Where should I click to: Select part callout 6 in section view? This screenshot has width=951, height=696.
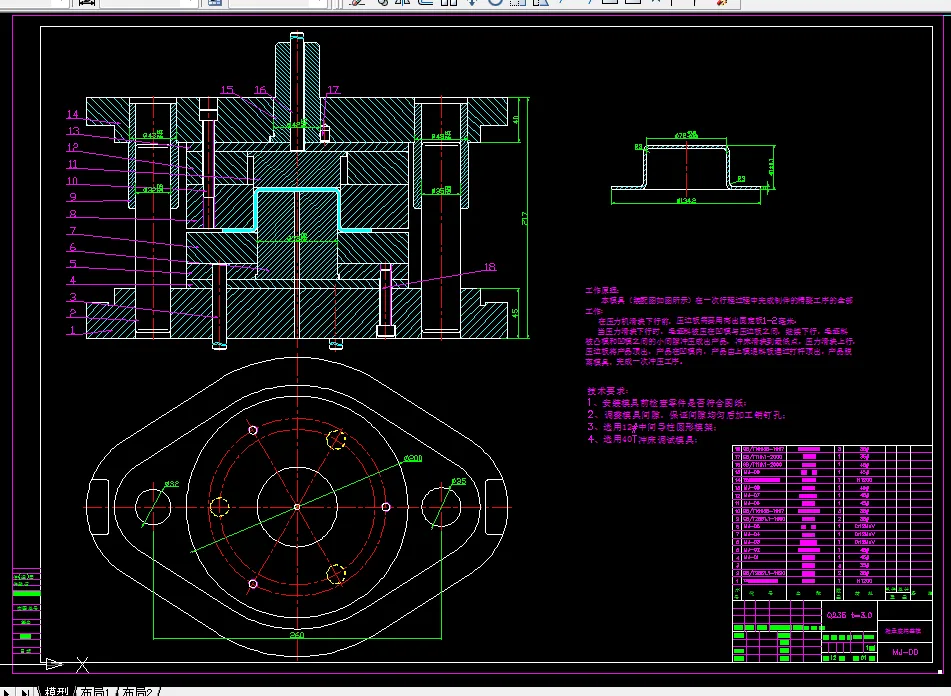click(73, 247)
